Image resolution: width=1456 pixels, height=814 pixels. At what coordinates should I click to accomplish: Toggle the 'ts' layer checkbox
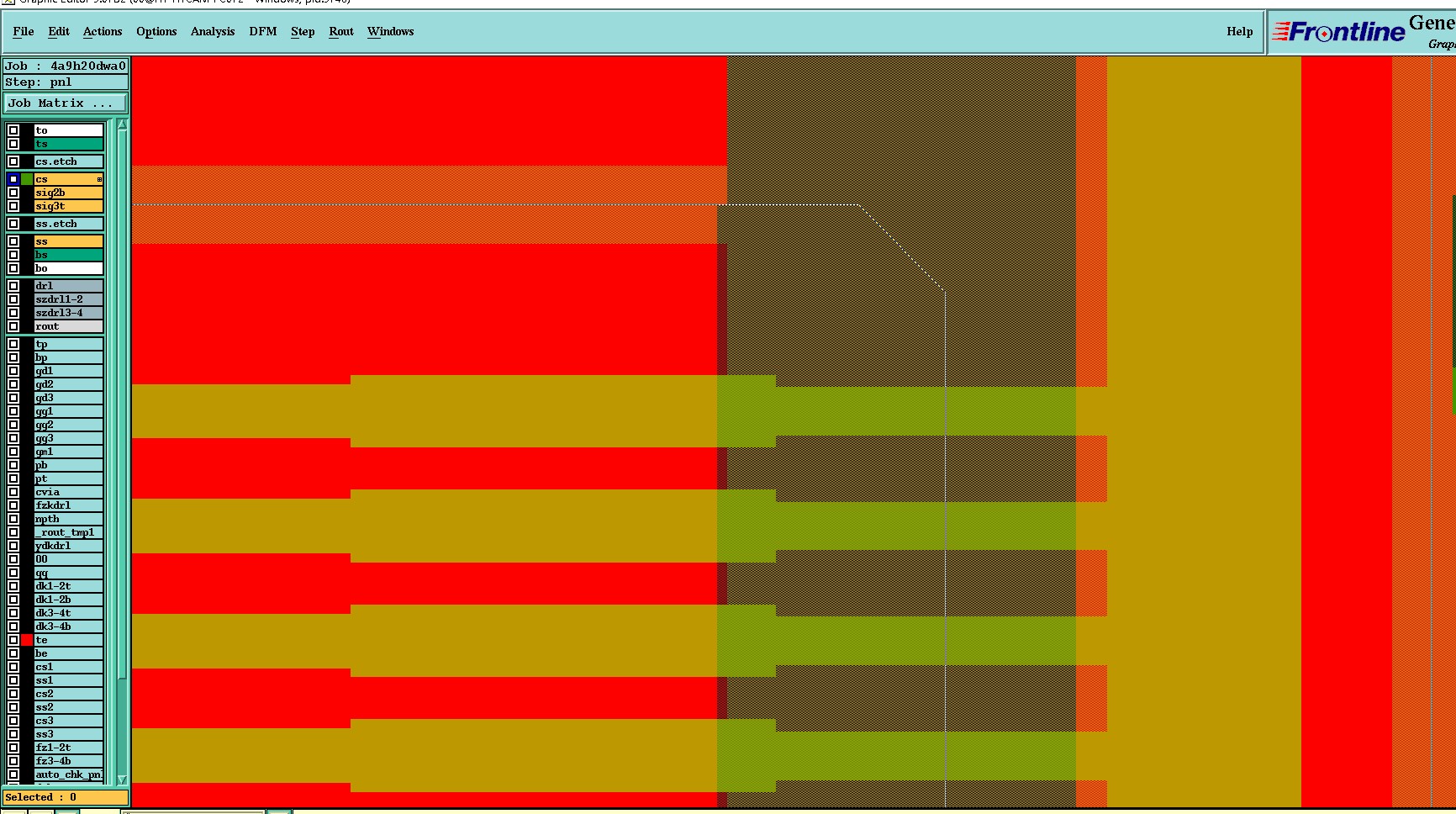point(13,144)
